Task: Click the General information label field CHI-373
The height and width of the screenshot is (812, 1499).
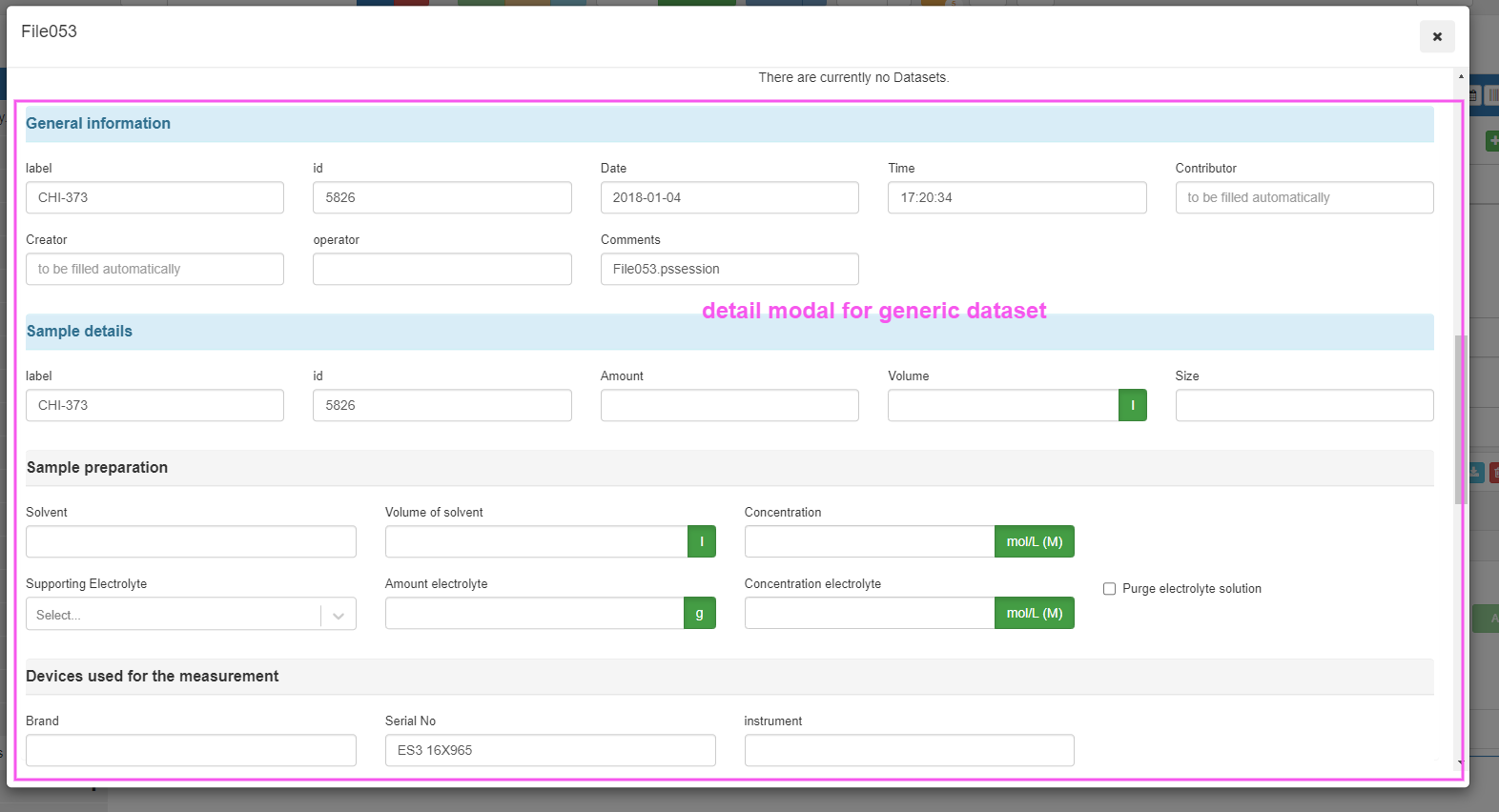Action: (x=154, y=197)
